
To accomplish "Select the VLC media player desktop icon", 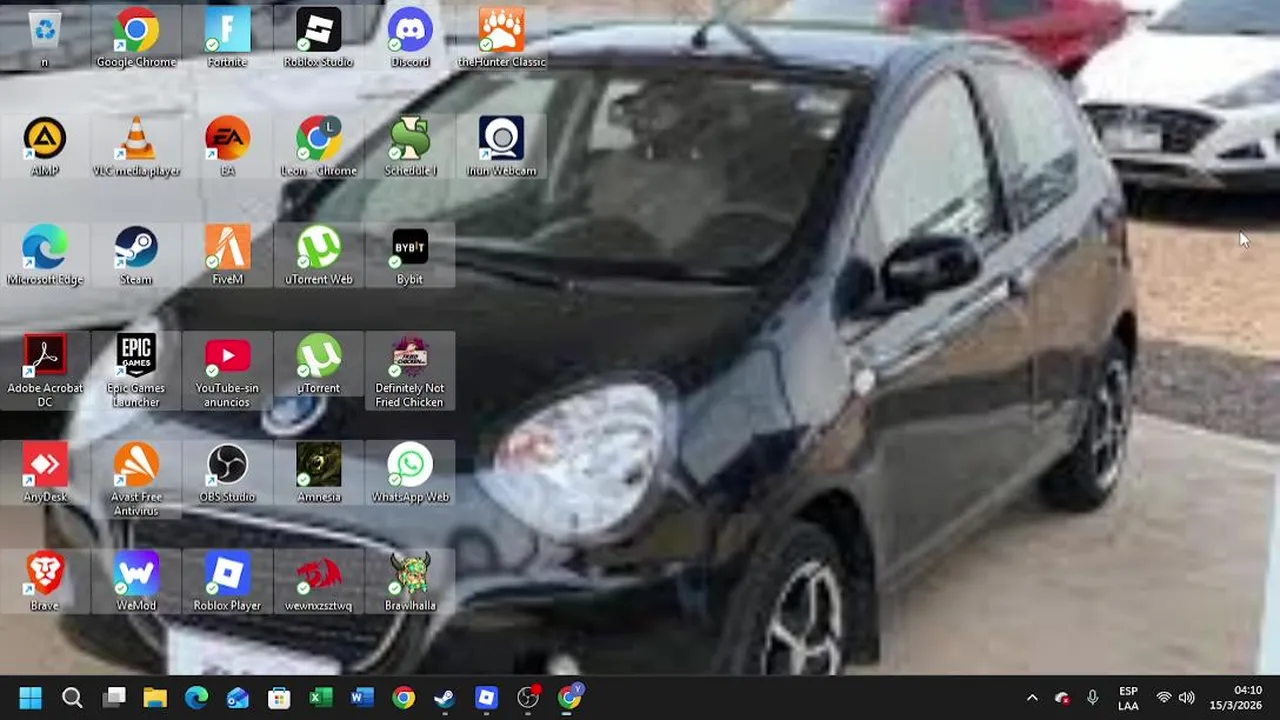I will (136, 147).
